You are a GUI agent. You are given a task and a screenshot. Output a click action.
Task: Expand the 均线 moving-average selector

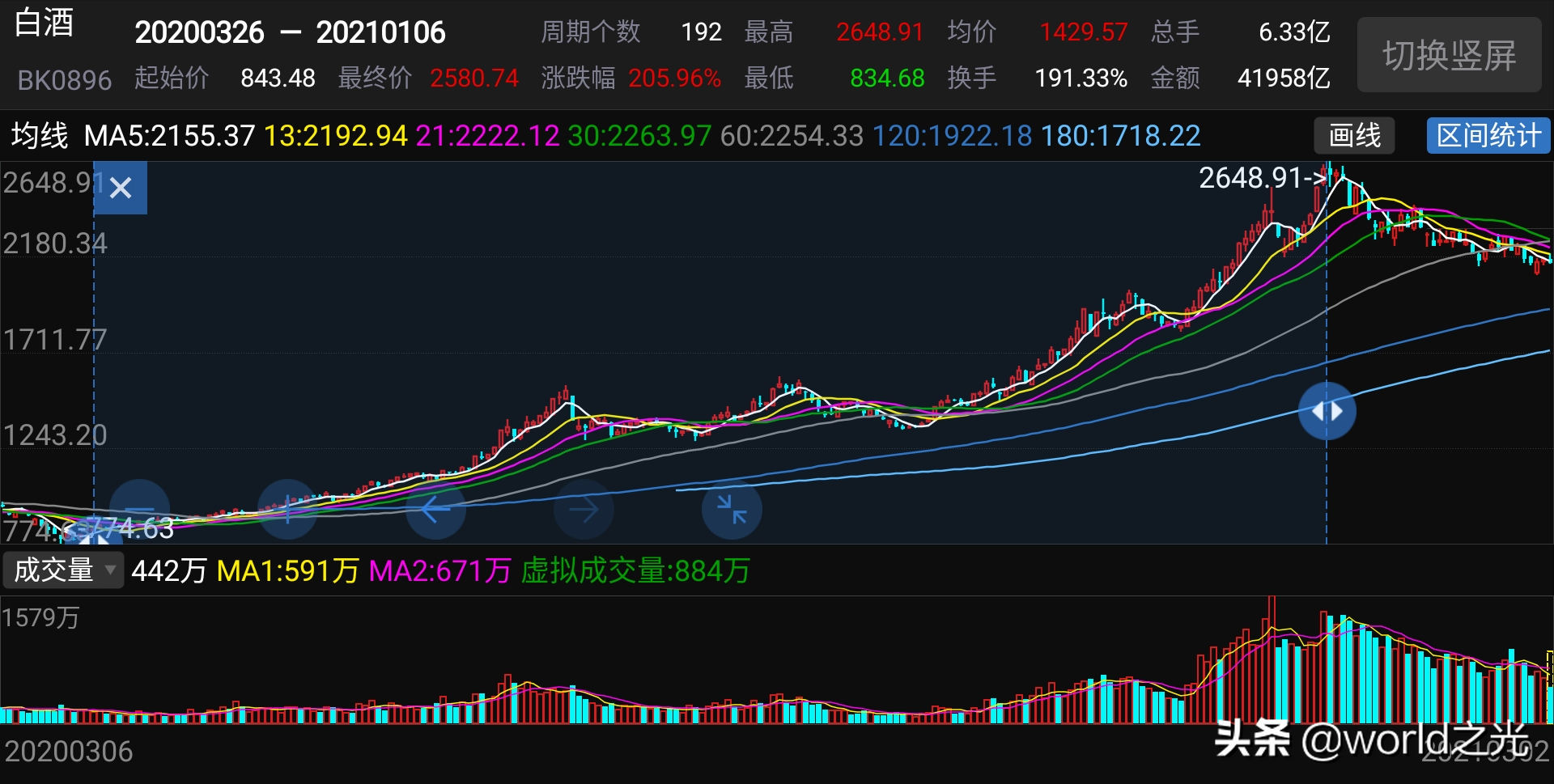(39, 136)
